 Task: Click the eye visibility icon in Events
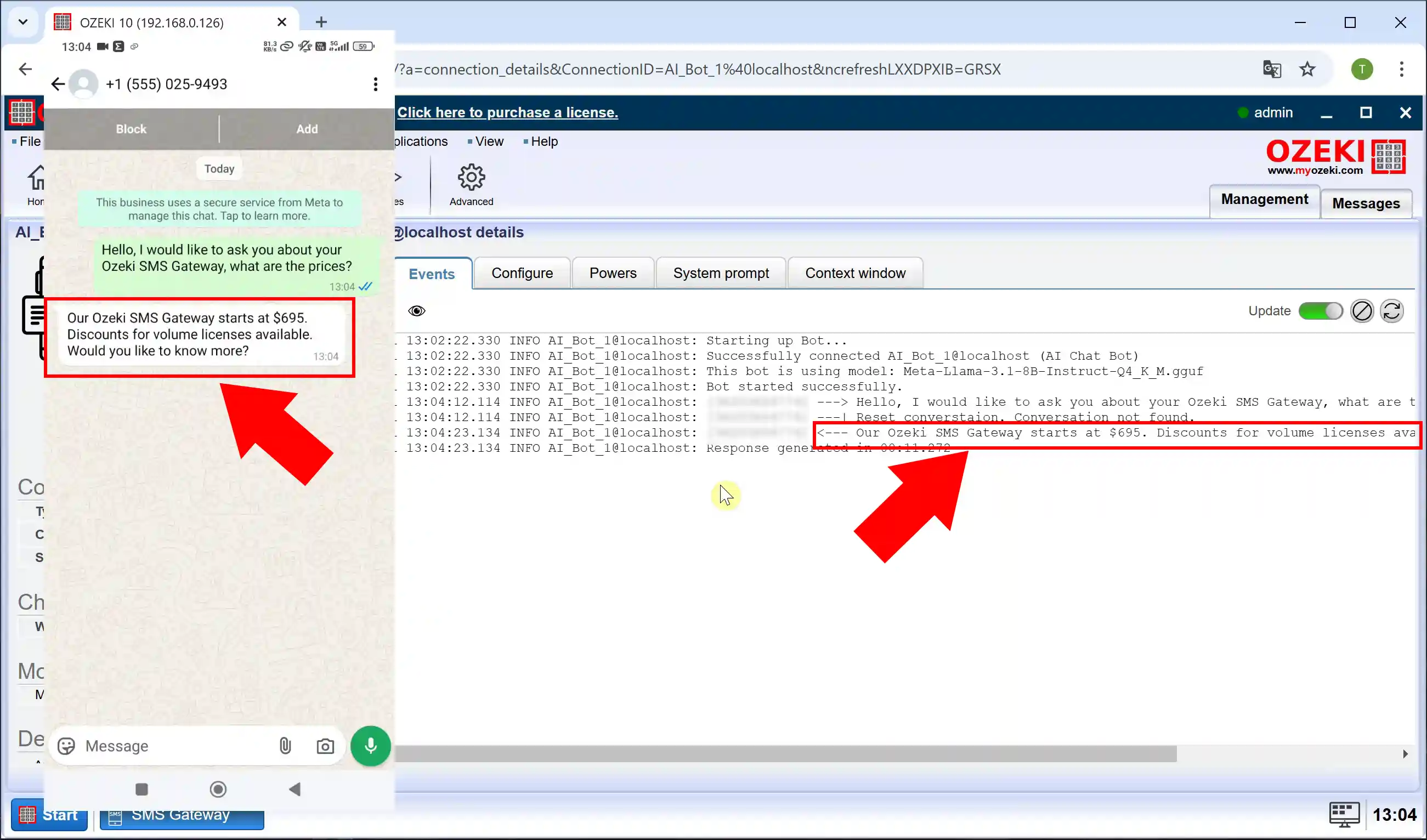417,311
